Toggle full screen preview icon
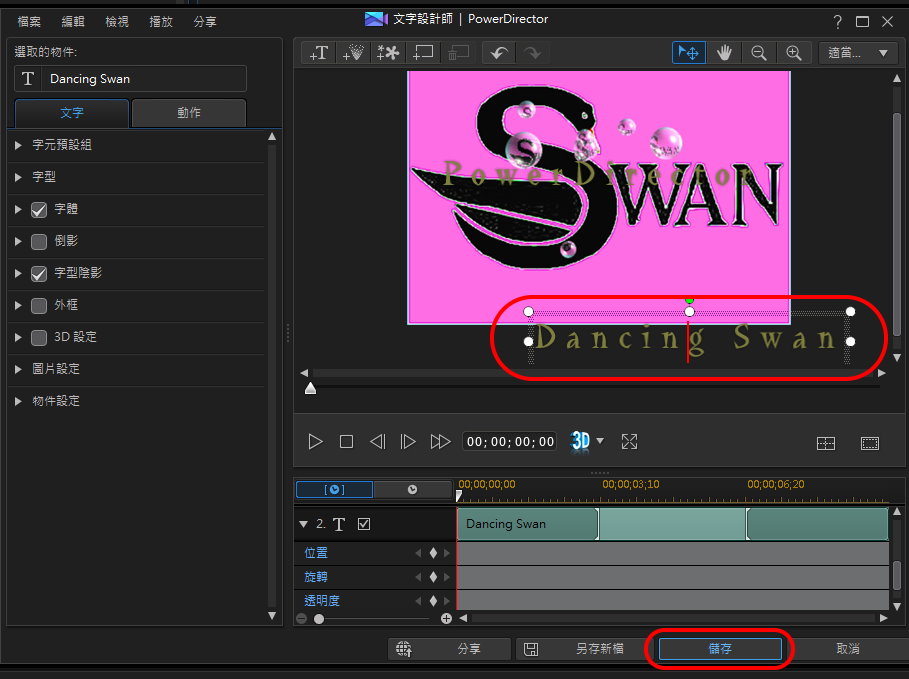Image resolution: width=909 pixels, height=679 pixels. tap(629, 441)
